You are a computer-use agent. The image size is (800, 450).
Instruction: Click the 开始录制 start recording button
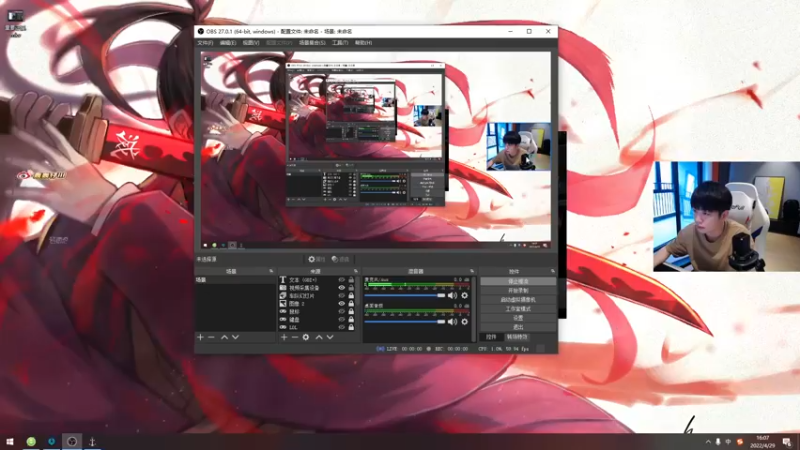point(518,290)
